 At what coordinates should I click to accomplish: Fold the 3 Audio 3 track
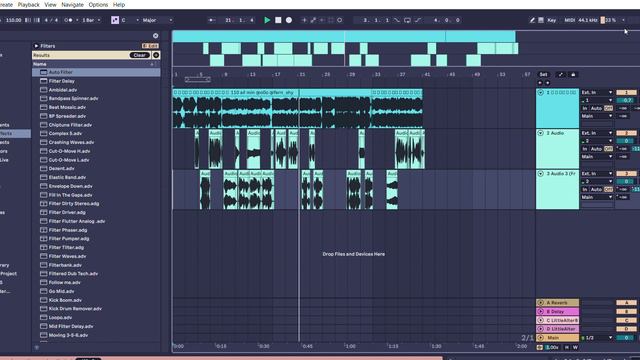click(x=540, y=173)
